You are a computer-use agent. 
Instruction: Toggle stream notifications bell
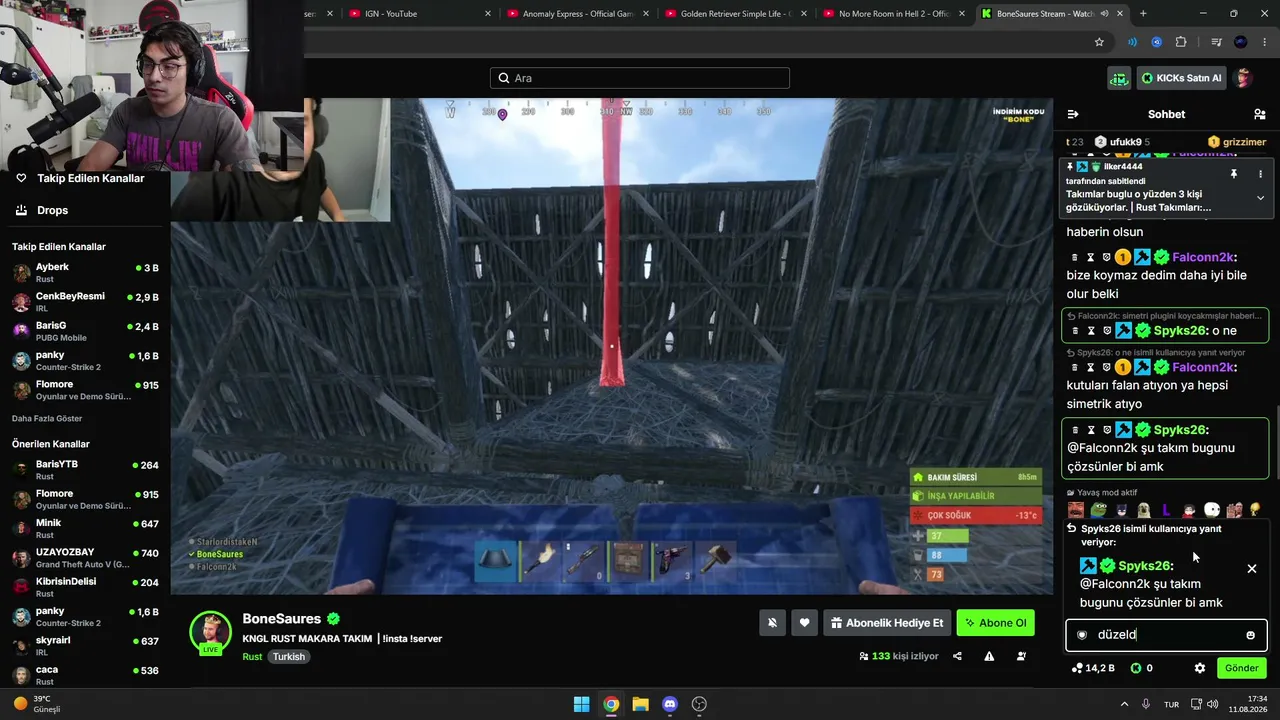(x=772, y=623)
